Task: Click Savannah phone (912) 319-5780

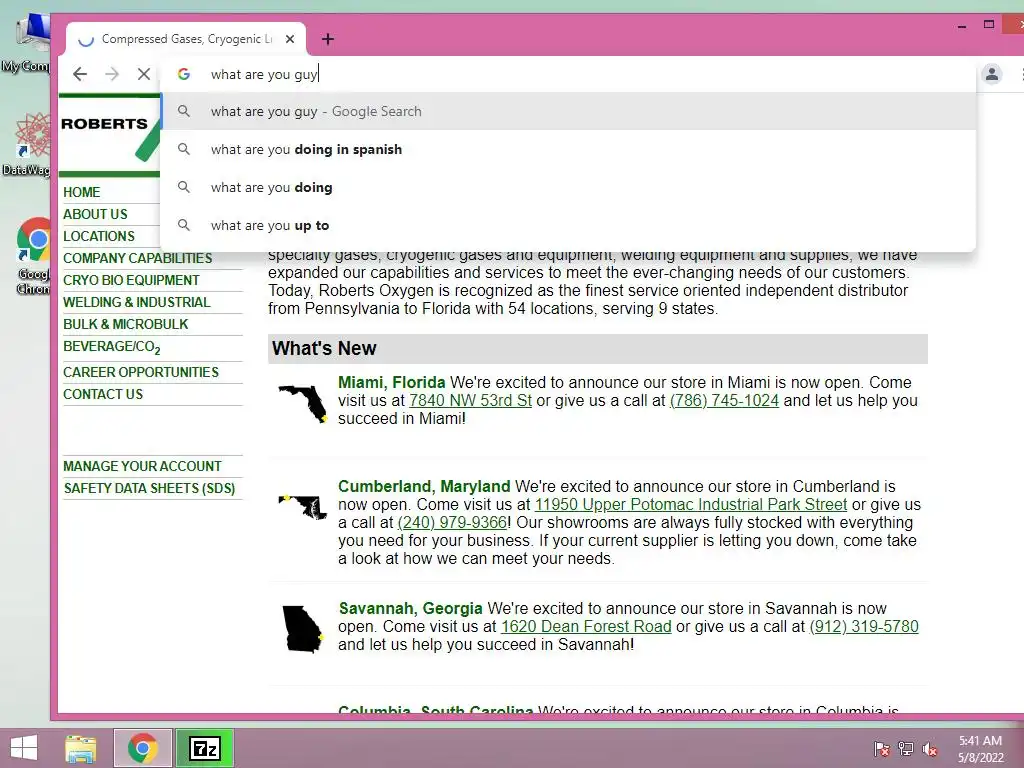Action: pyautogui.click(x=863, y=626)
